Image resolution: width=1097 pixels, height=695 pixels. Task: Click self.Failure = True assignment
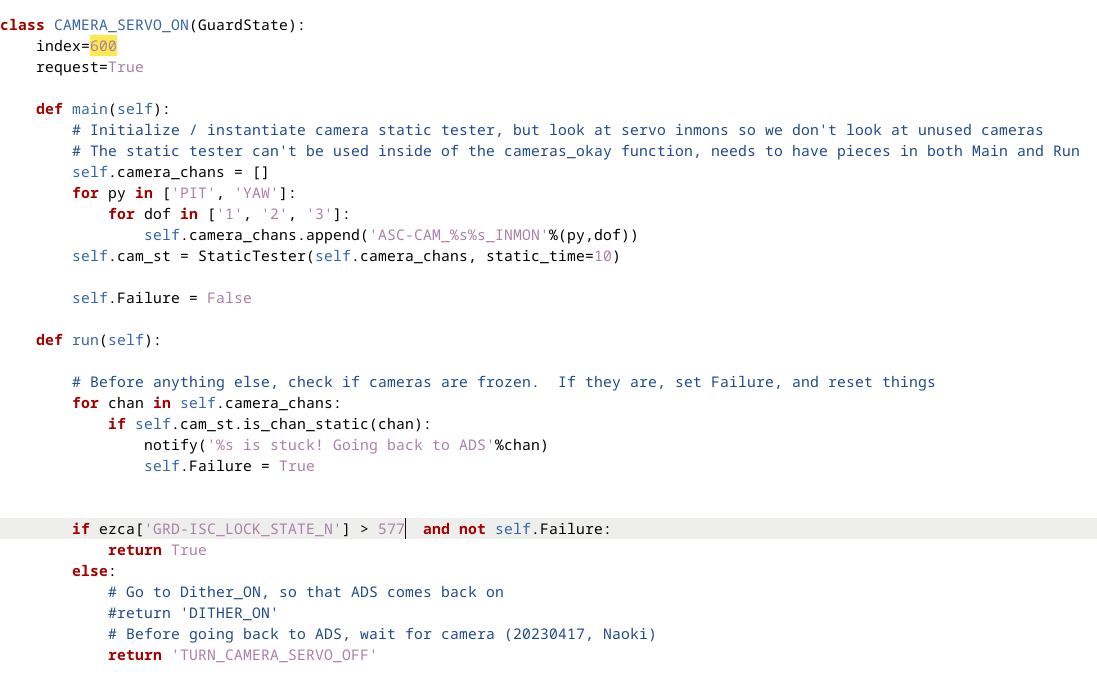[229, 466]
